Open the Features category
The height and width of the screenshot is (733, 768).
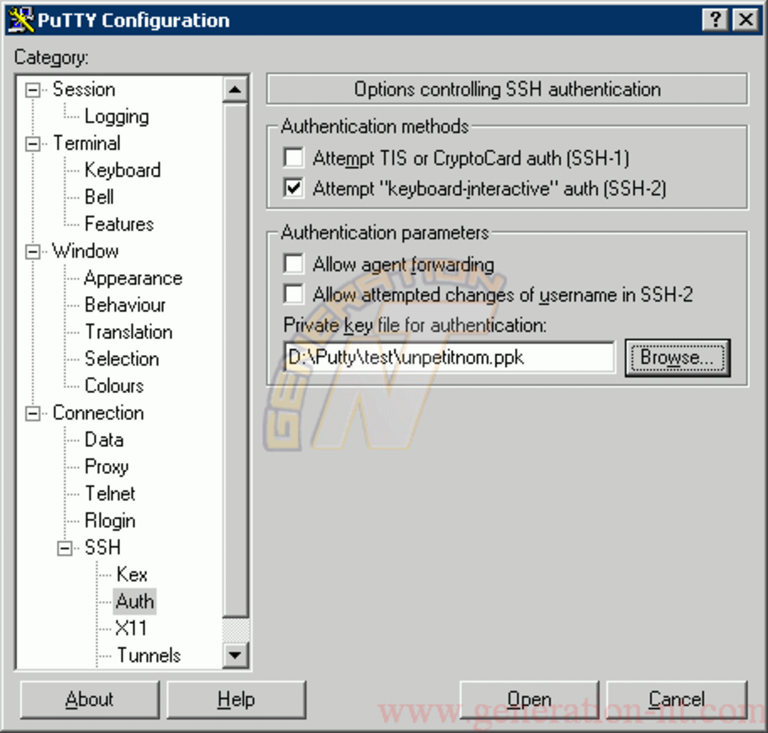point(119,224)
